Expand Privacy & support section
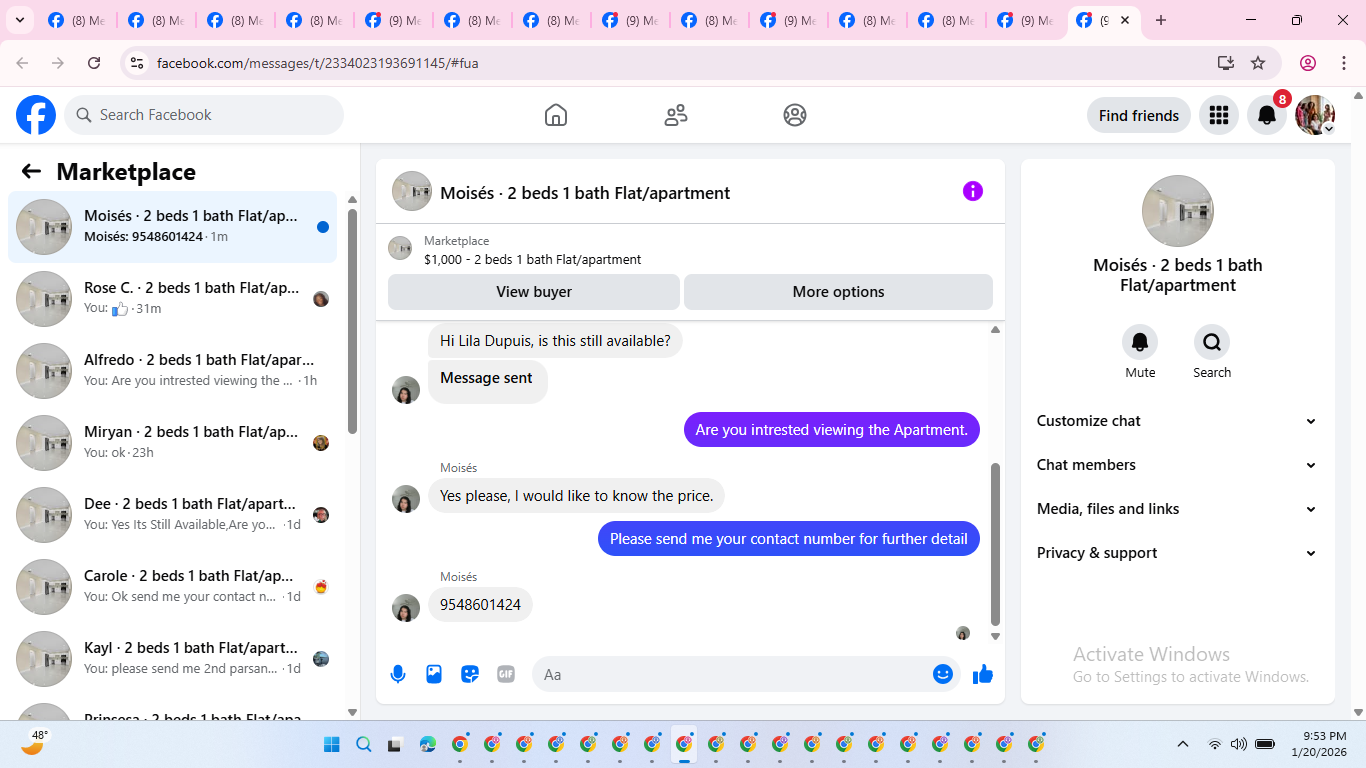This screenshot has width=1366, height=768. pyautogui.click(x=1177, y=553)
